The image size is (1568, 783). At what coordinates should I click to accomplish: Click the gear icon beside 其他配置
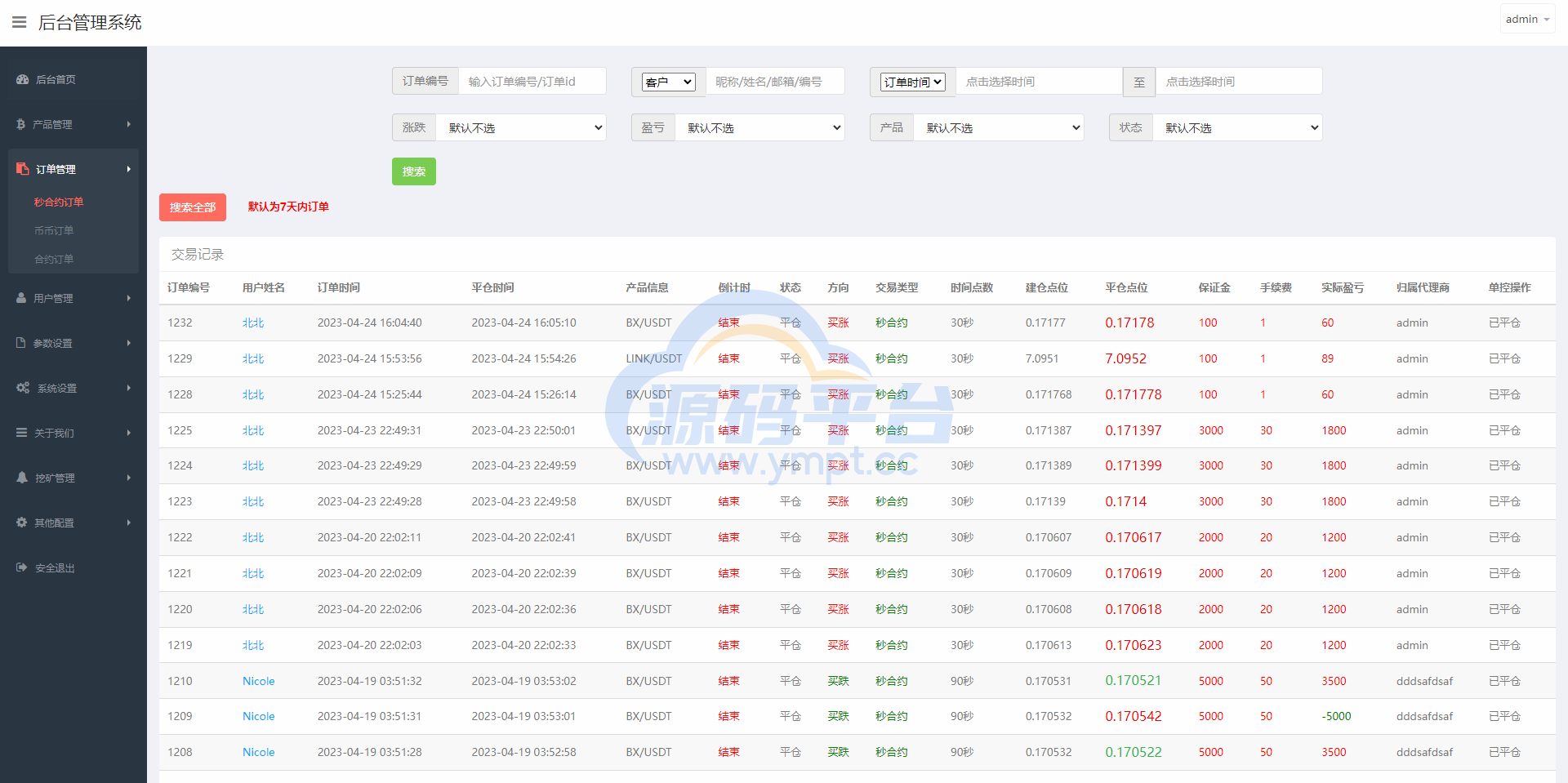[22, 523]
